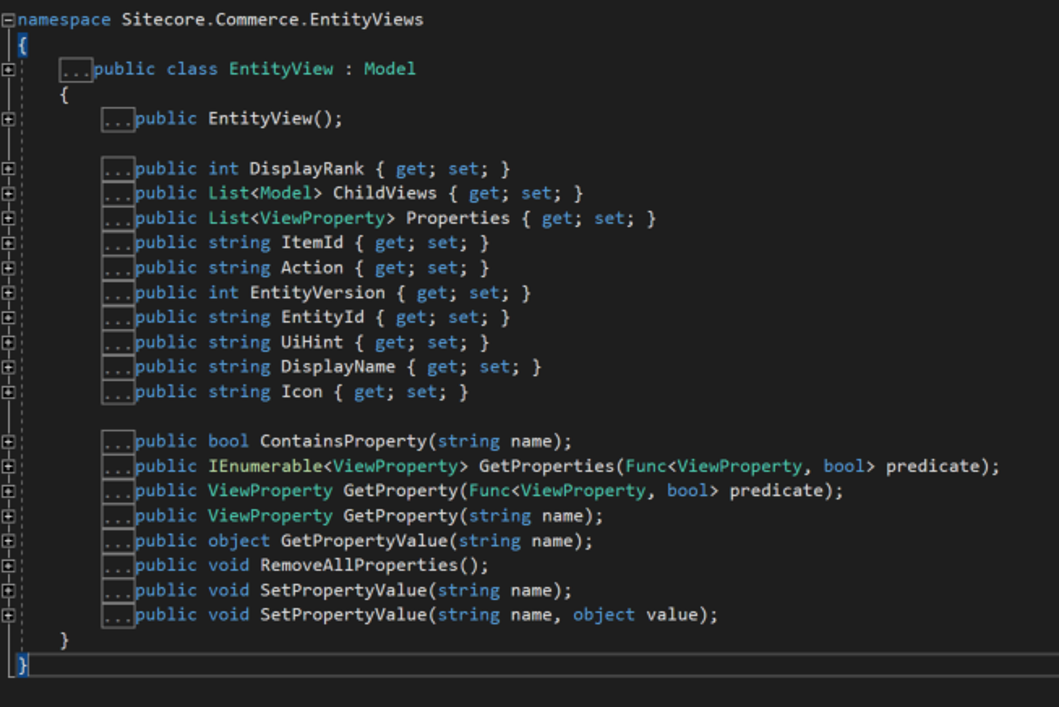This screenshot has width=1059, height=707.
Task: Click the ChildViews property name
Action: pyautogui.click(x=385, y=193)
